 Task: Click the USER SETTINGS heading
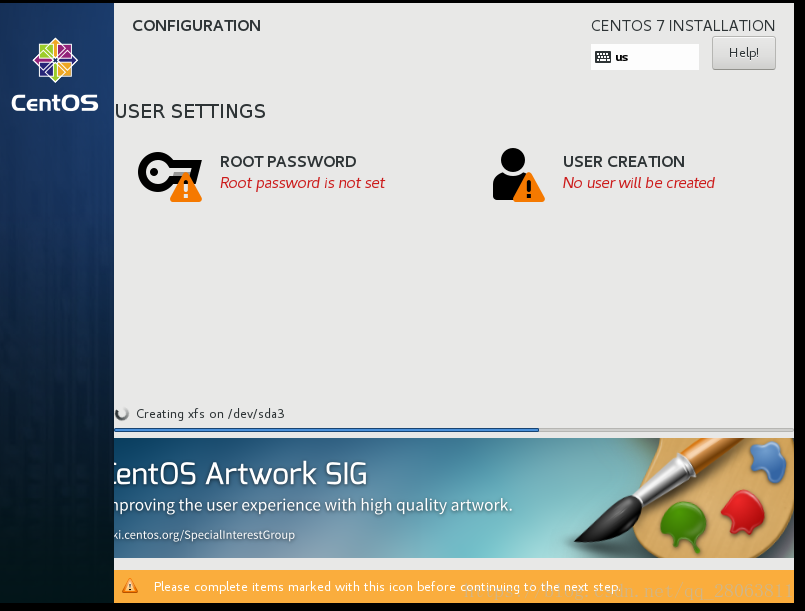[x=190, y=111]
